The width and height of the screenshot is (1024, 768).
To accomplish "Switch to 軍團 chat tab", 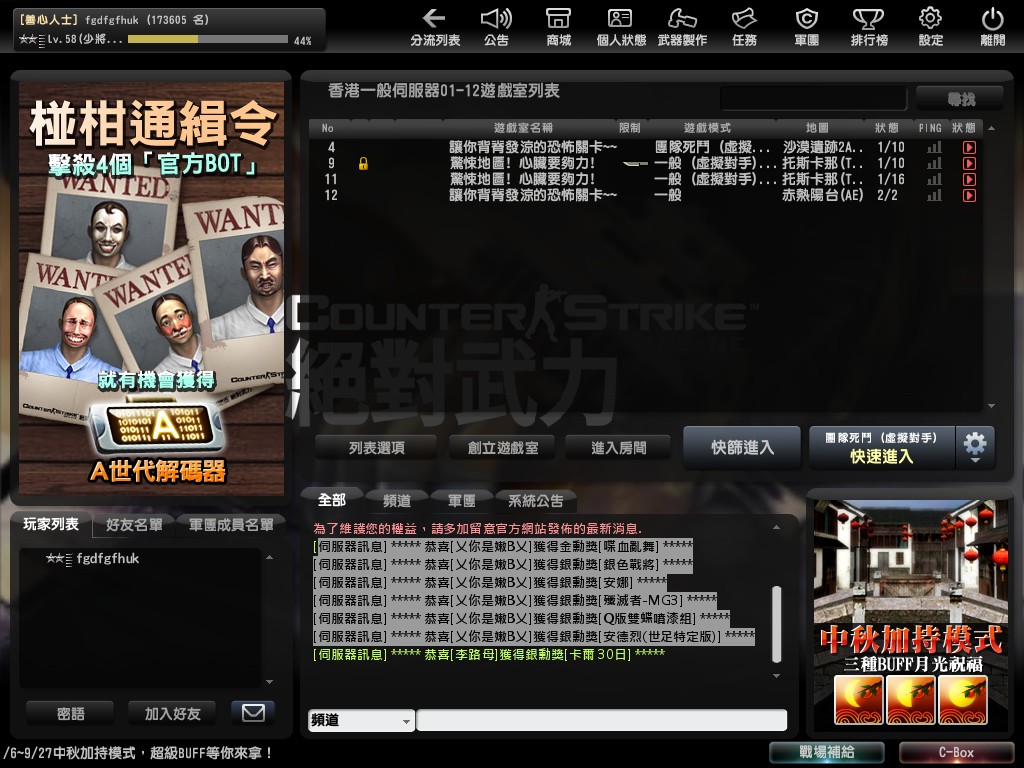I will (461, 501).
